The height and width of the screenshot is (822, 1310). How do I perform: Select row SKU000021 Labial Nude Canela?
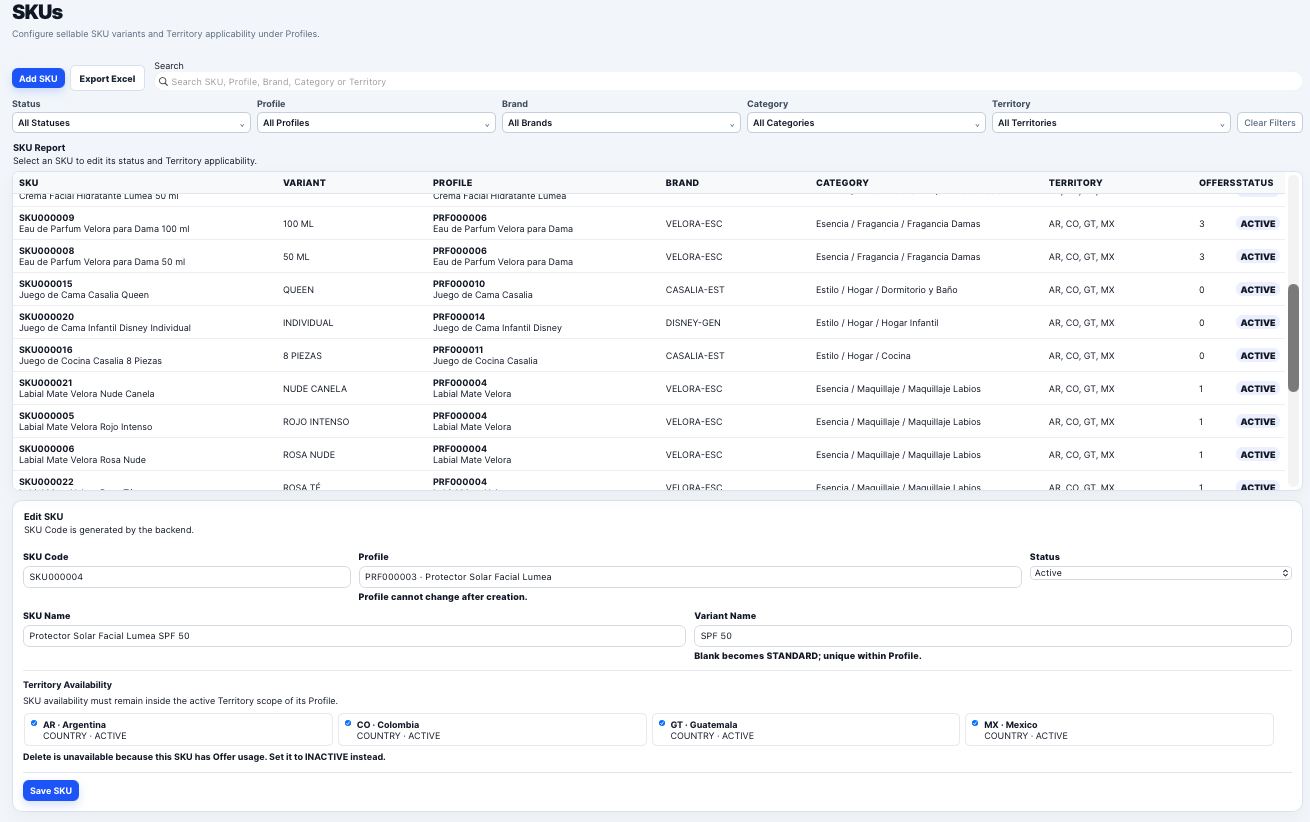click(648, 388)
